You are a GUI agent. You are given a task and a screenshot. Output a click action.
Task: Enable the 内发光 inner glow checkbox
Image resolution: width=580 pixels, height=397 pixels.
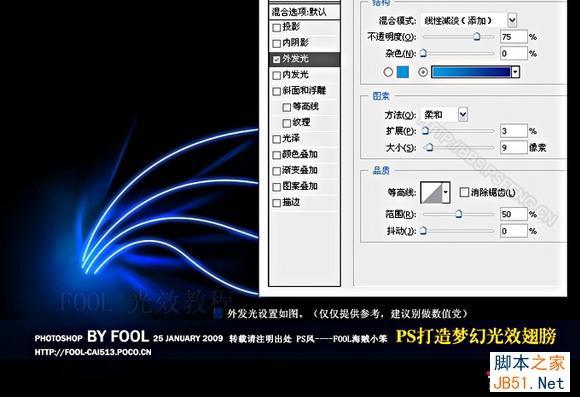click(276, 75)
